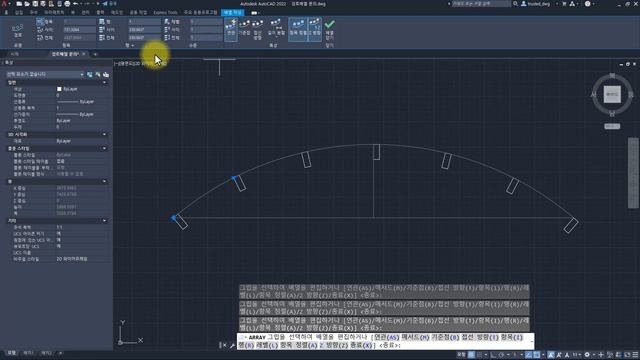Choose the 접선 방향(T) option in the command line
Screen dimensions: 640x360
coord(480,338)
